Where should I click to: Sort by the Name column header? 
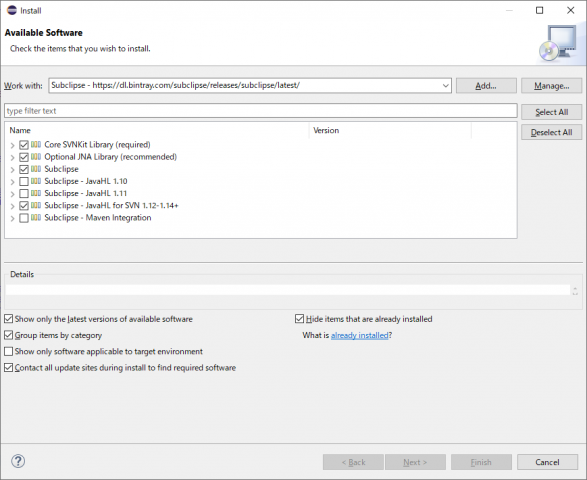point(157,130)
